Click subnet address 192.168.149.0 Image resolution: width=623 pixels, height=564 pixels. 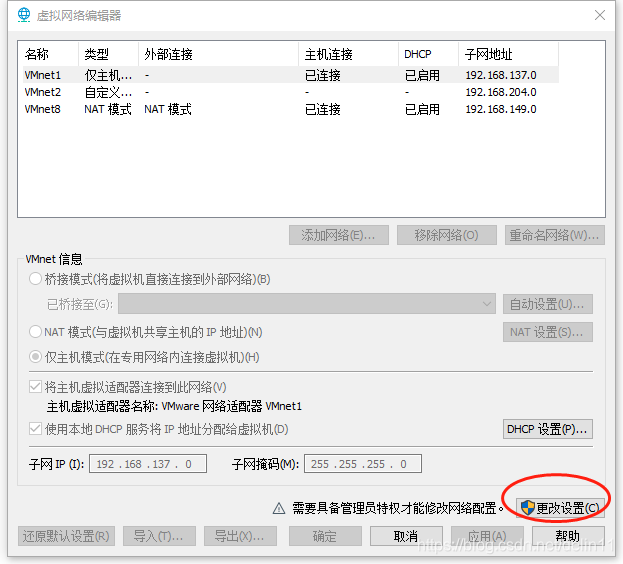coord(501,109)
